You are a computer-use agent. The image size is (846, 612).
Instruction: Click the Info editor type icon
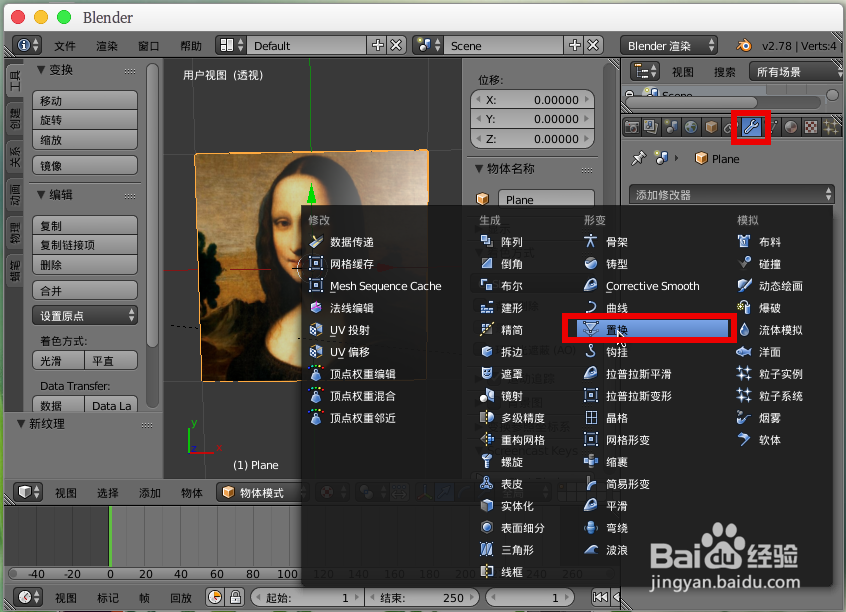click(28, 45)
